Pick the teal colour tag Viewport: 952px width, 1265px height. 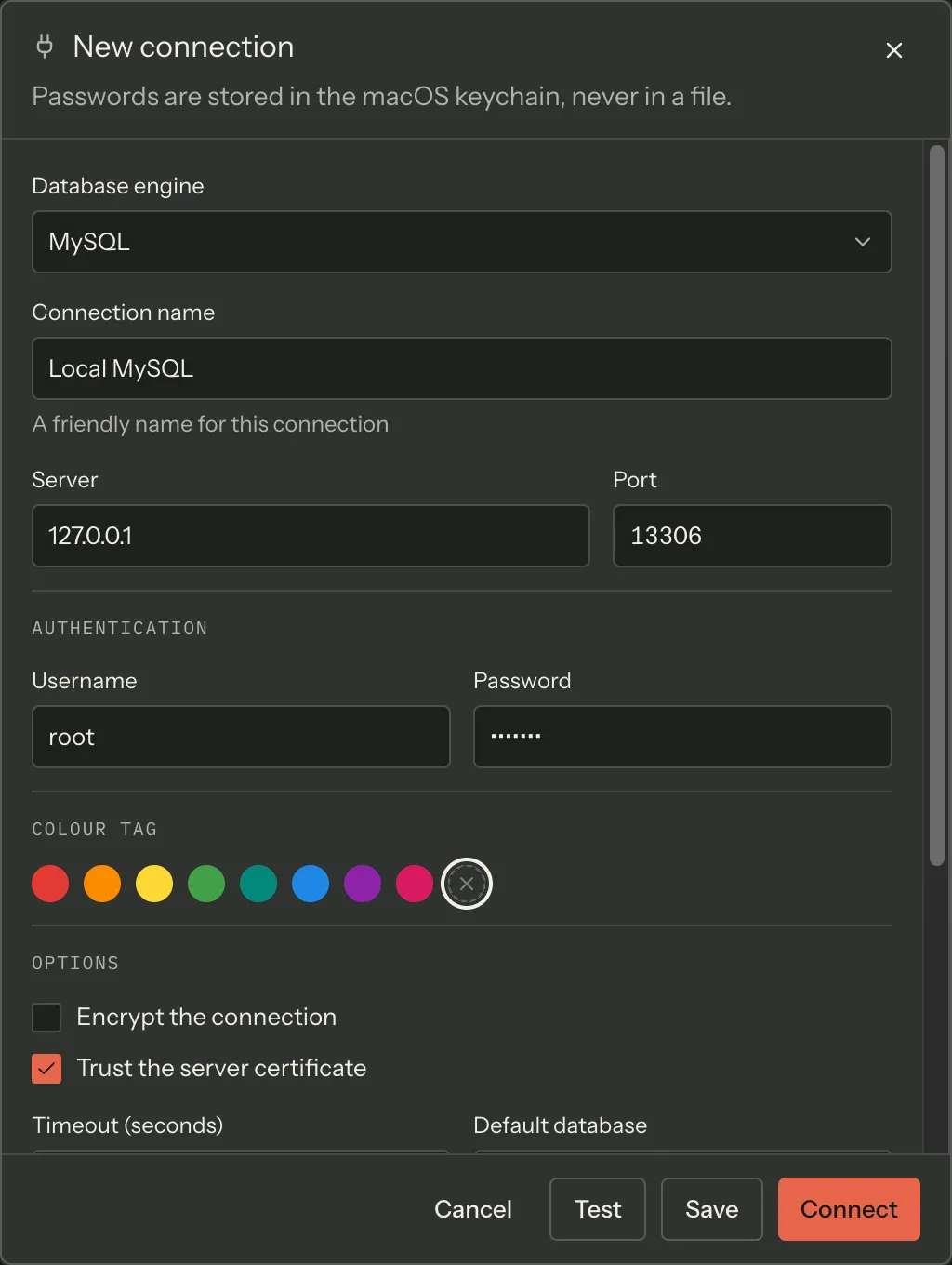tap(258, 884)
